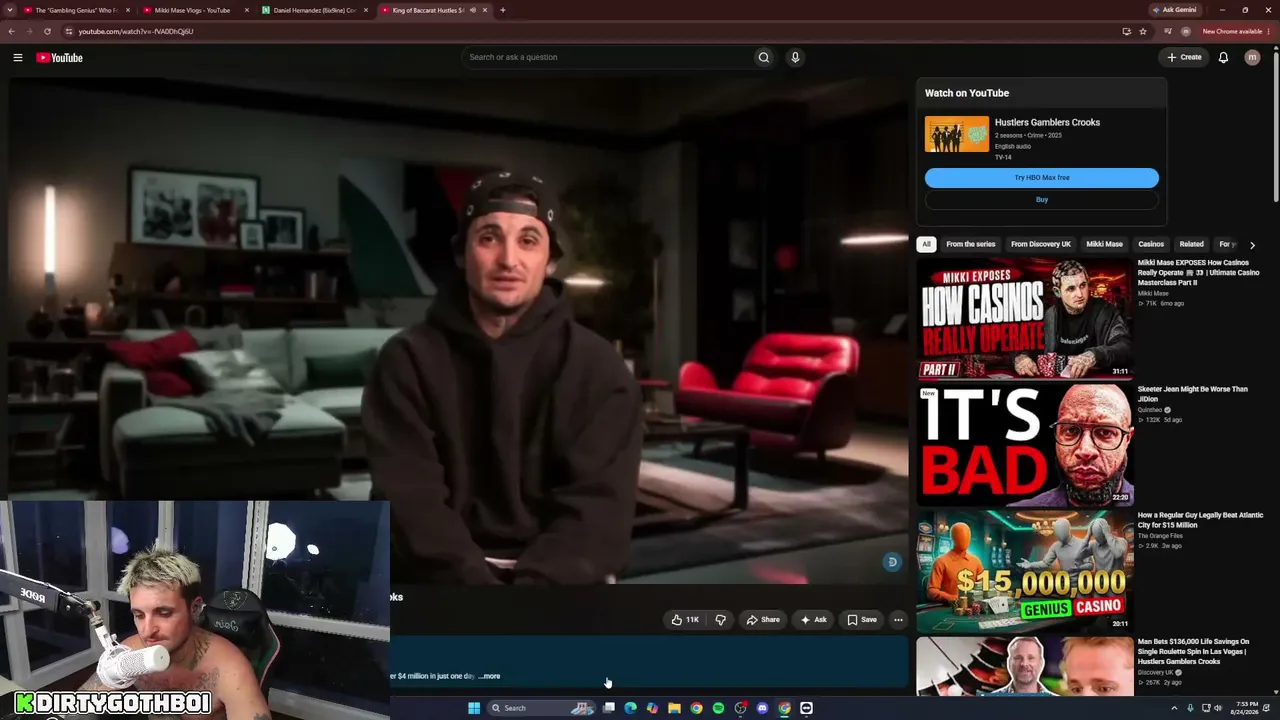Filter by From the series chip
The image size is (1280, 720).
click(971, 244)
